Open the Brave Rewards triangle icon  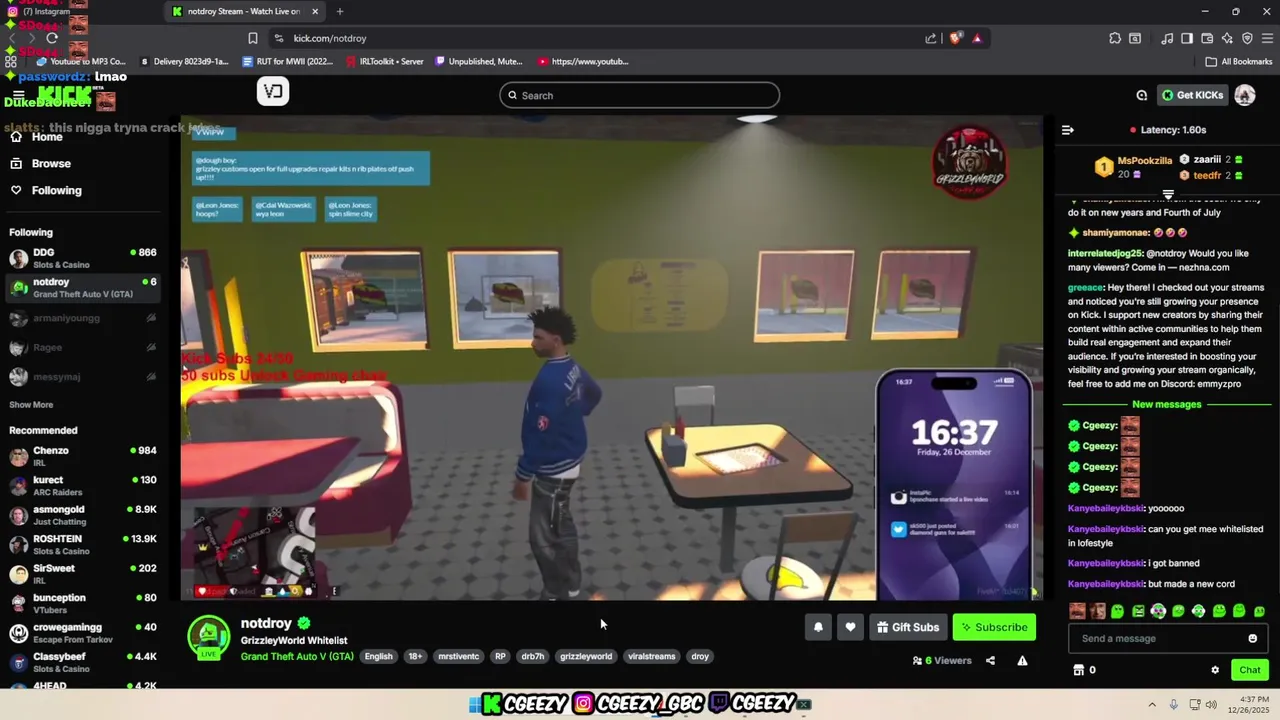[x=977, y=38]
